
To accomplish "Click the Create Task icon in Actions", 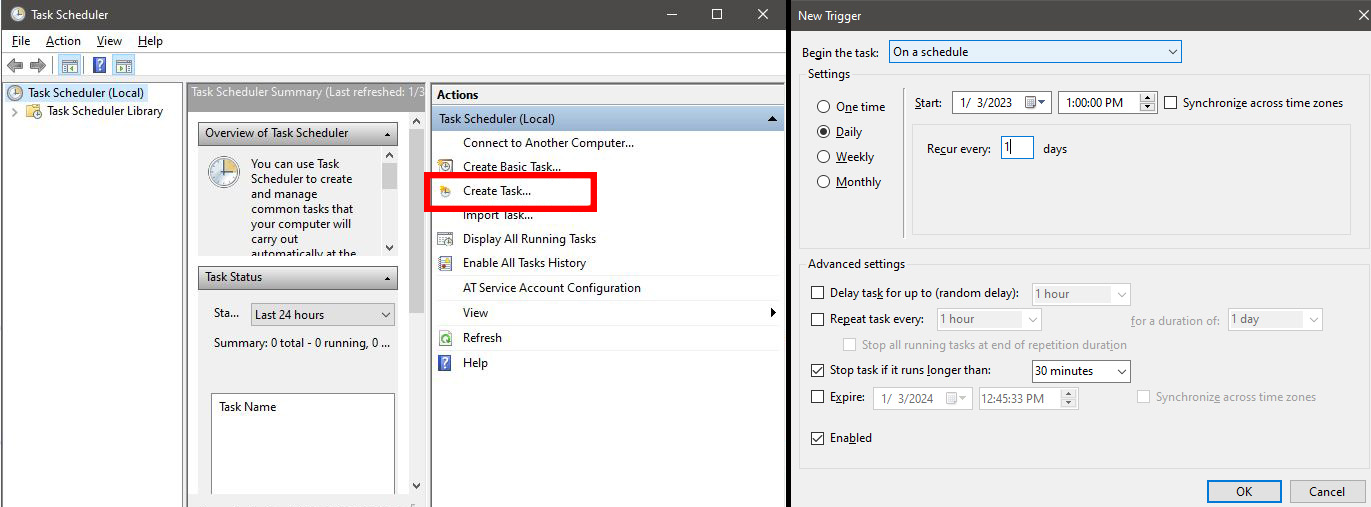I will point(445,190).
